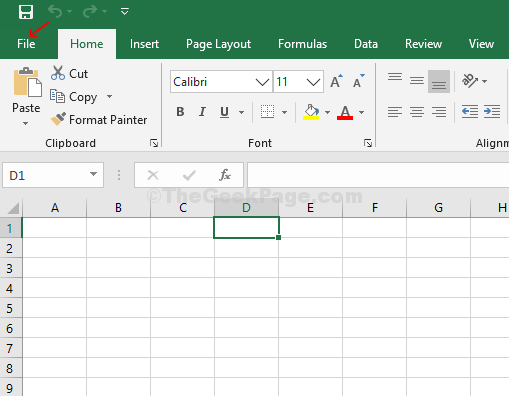
Task: Click the Name Box showing D1
Action: [x=53, y=175]
